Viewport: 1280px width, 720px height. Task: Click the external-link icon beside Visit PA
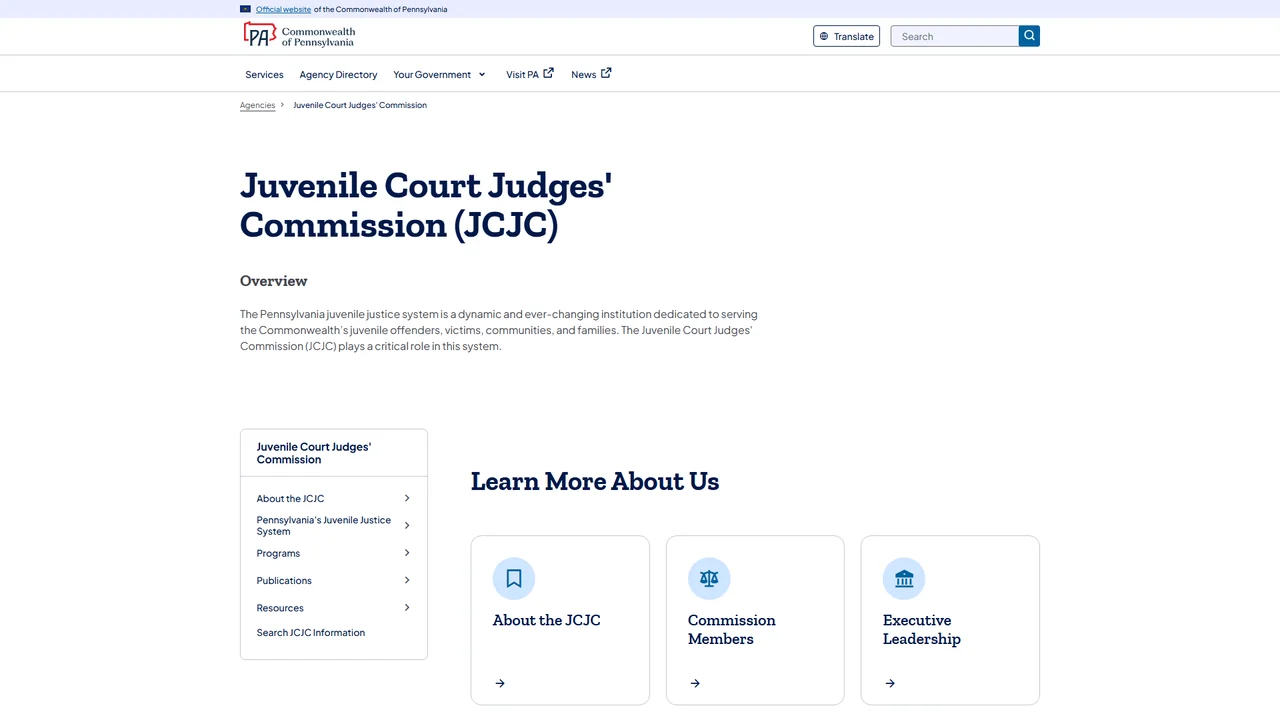pyautogui.click(x=548, y=73)
